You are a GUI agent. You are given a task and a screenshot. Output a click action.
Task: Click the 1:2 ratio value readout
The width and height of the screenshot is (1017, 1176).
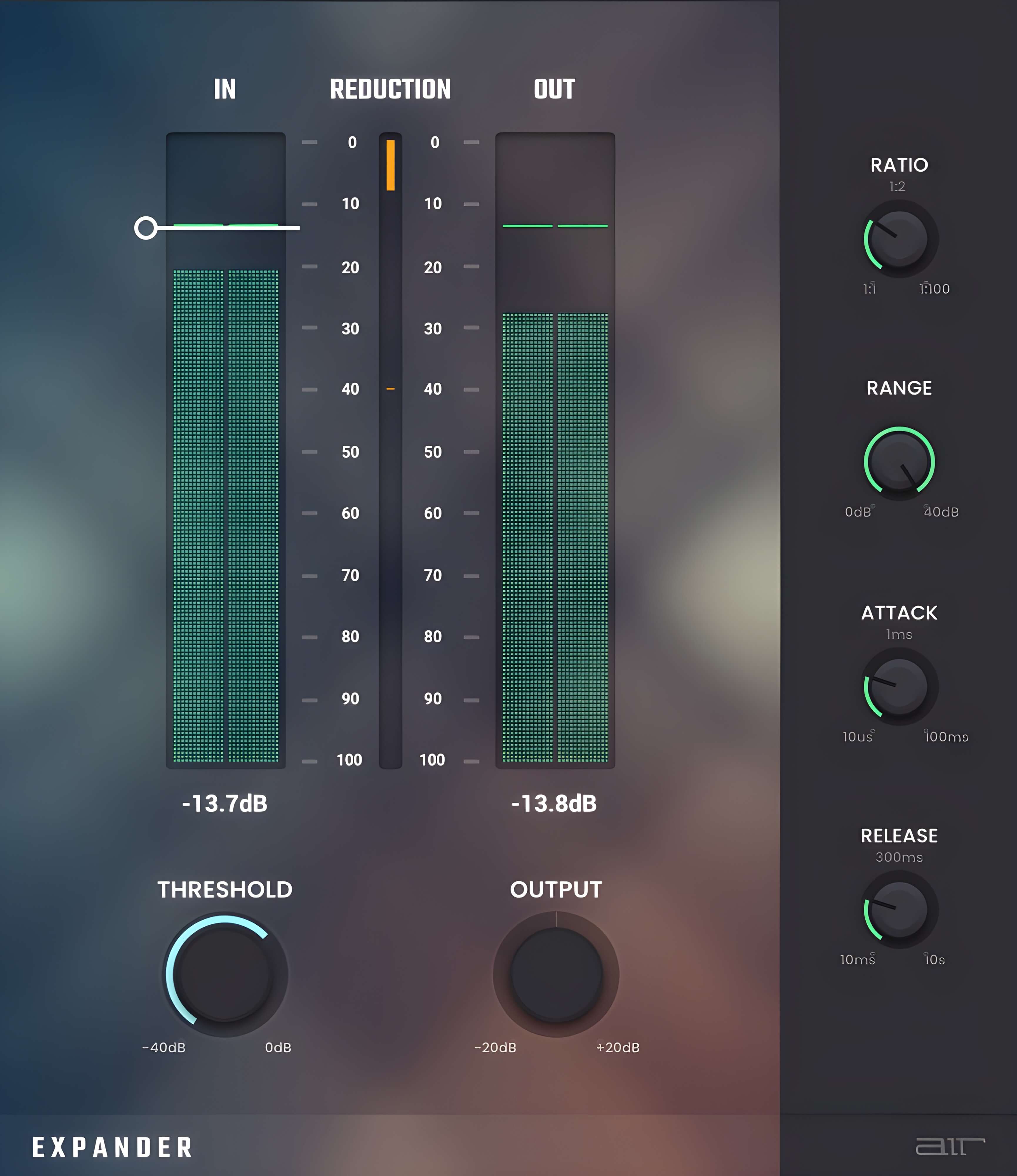point(897,186)
